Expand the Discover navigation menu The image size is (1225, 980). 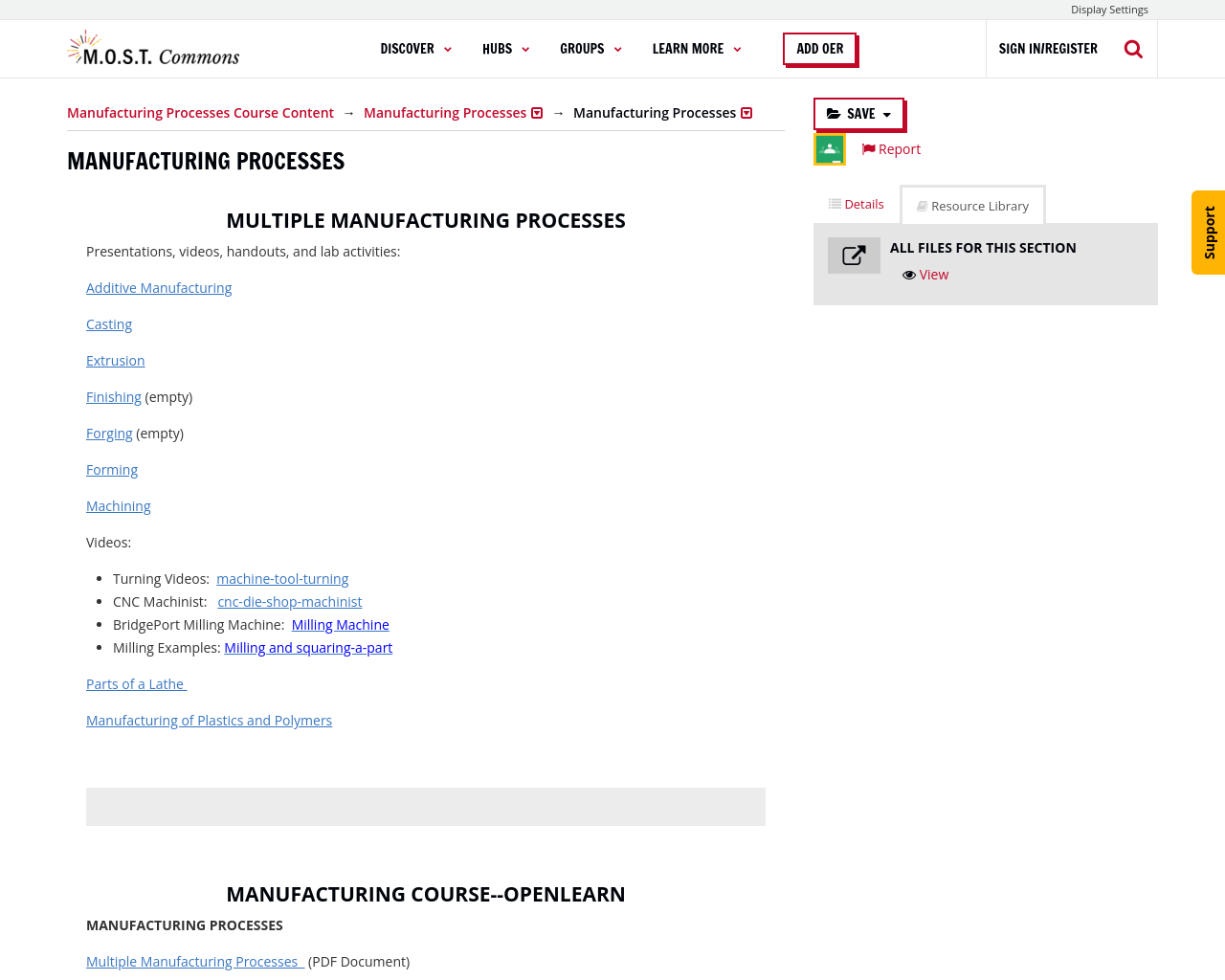[x=415, y=47]
